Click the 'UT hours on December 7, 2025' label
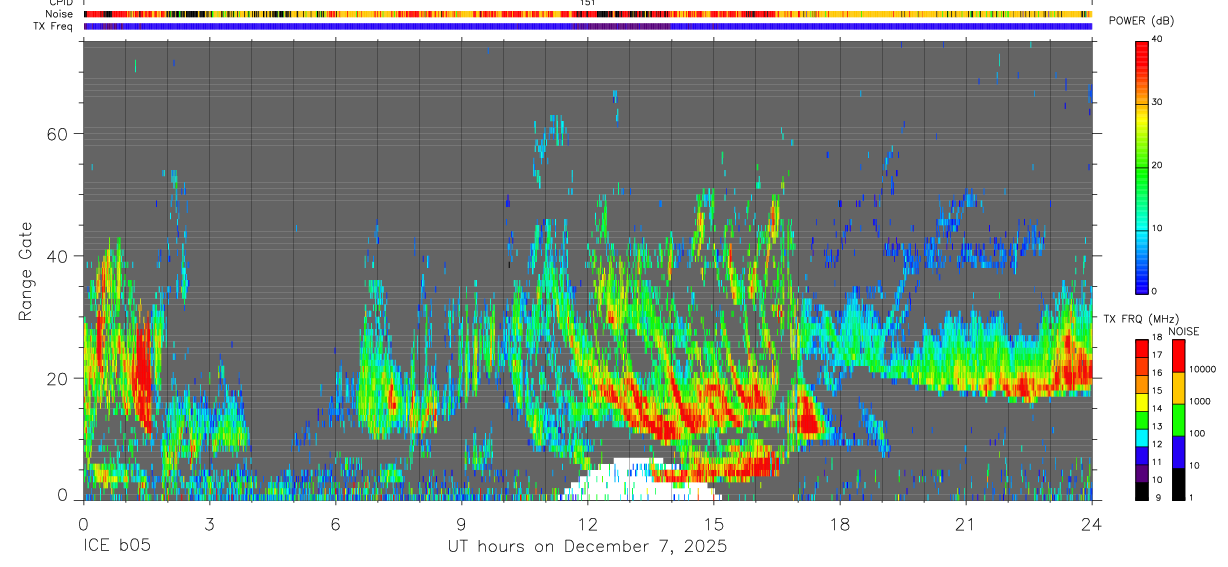The width and height of the screenshot is (1228, 567). (587, 547)
